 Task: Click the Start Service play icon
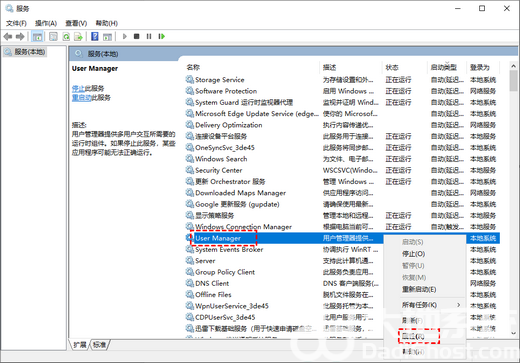125,36
